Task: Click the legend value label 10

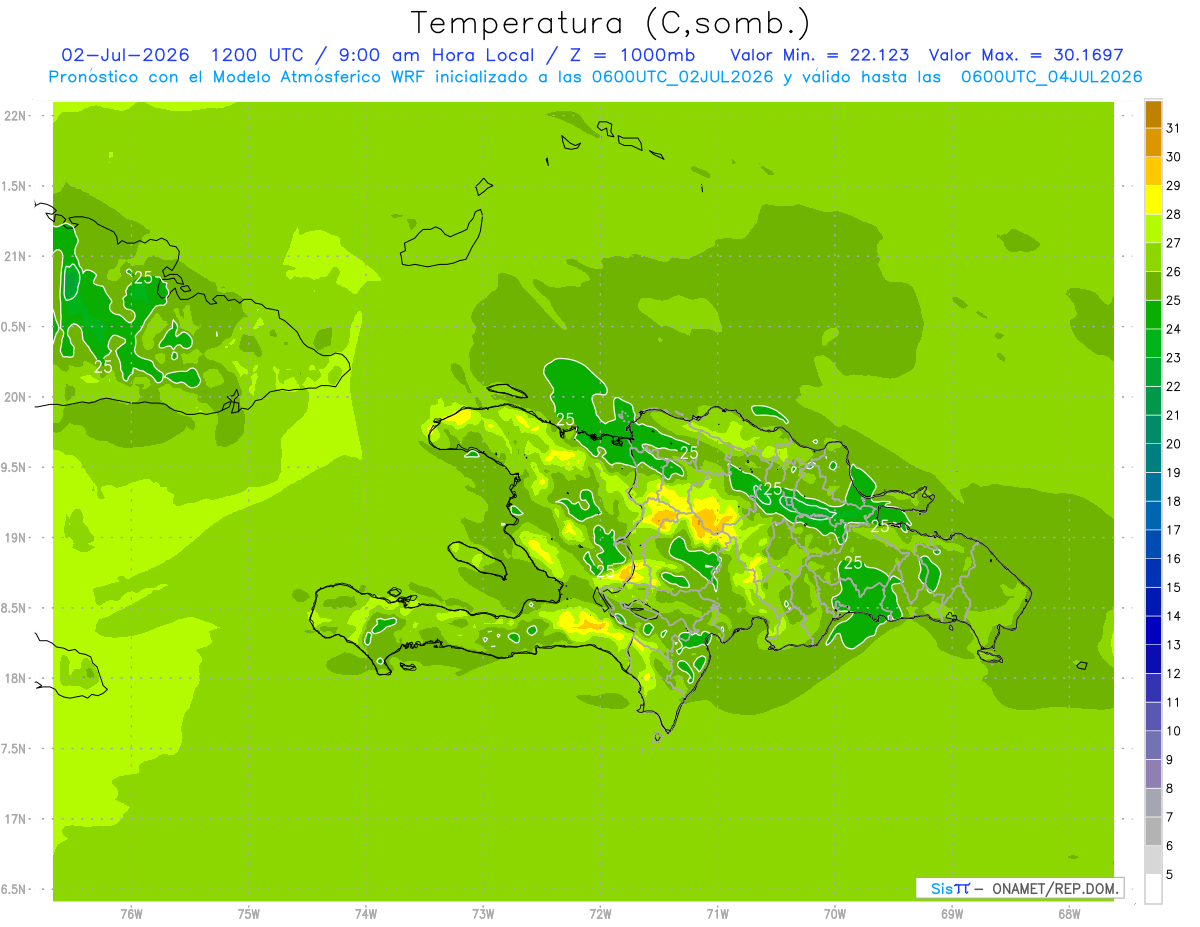Action: point(1173,731)
